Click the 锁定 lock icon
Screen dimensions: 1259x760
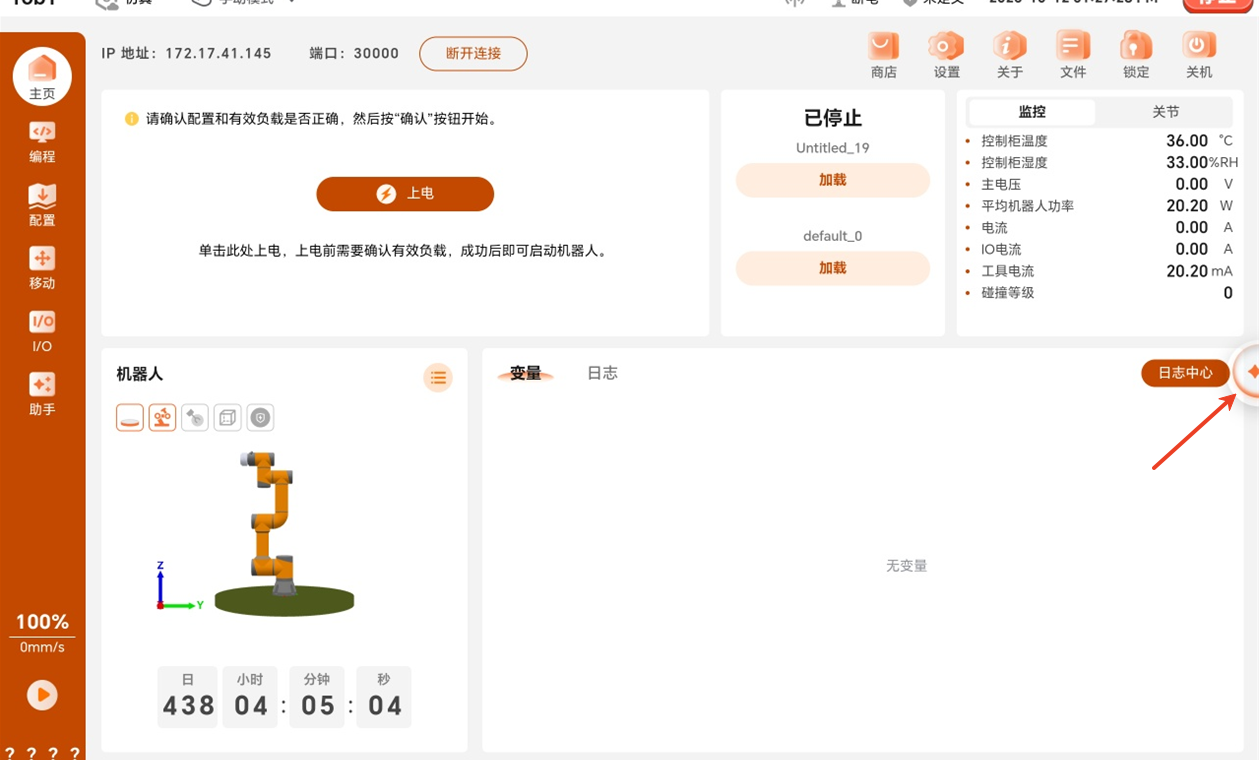(x=1136, y=54)
